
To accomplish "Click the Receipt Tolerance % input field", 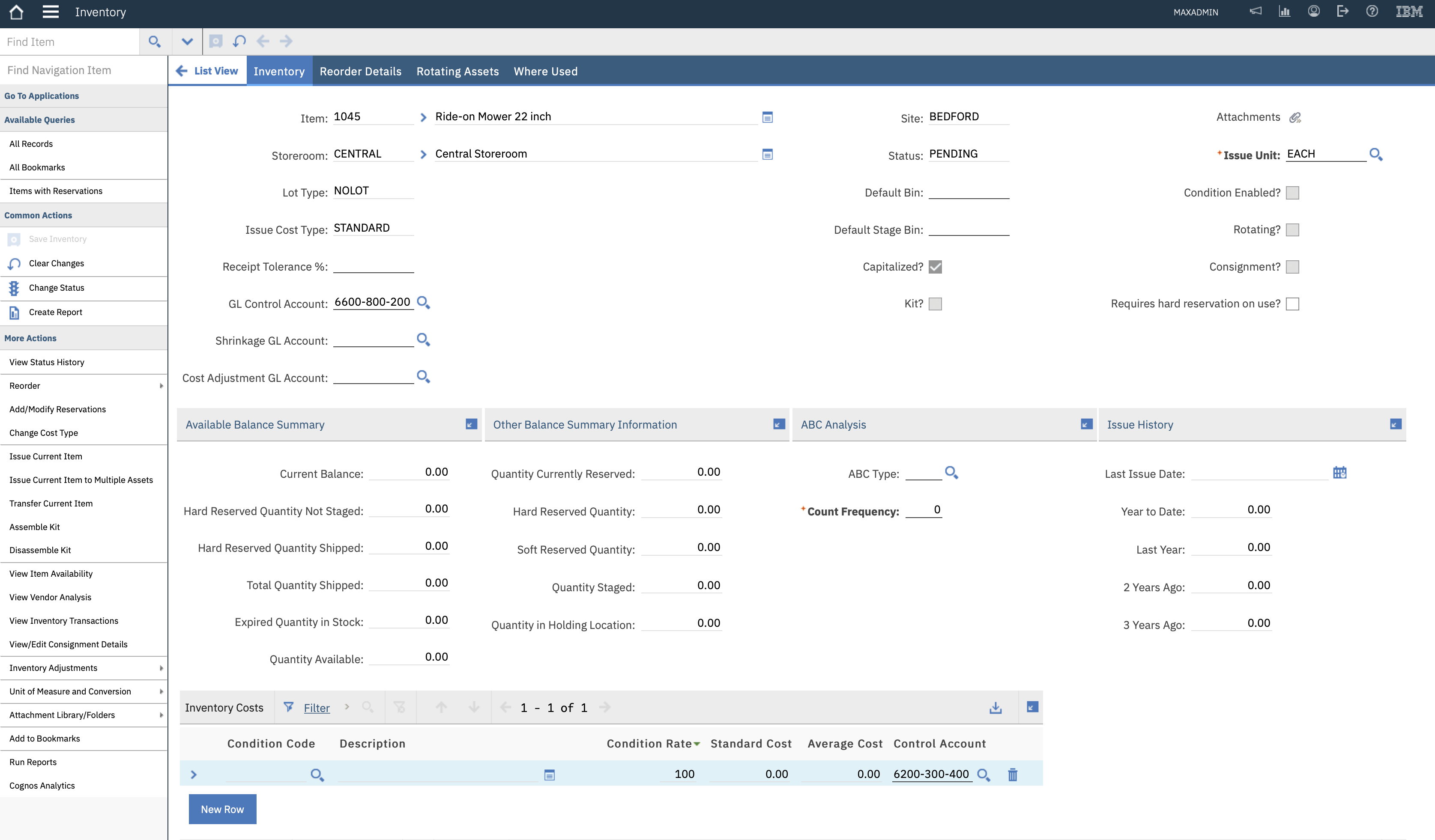I will pos(373,266).
